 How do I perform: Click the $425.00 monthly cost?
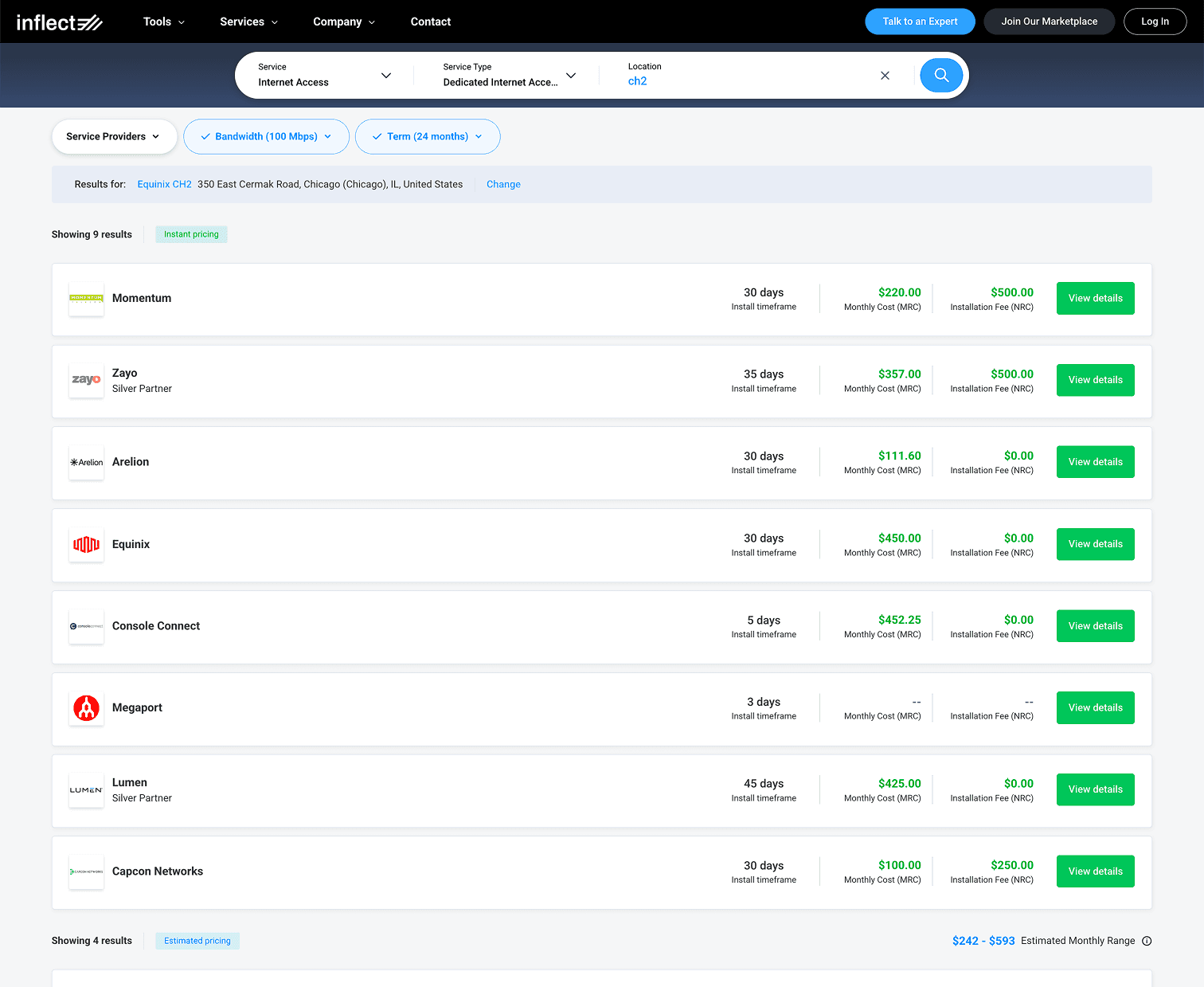899,784
